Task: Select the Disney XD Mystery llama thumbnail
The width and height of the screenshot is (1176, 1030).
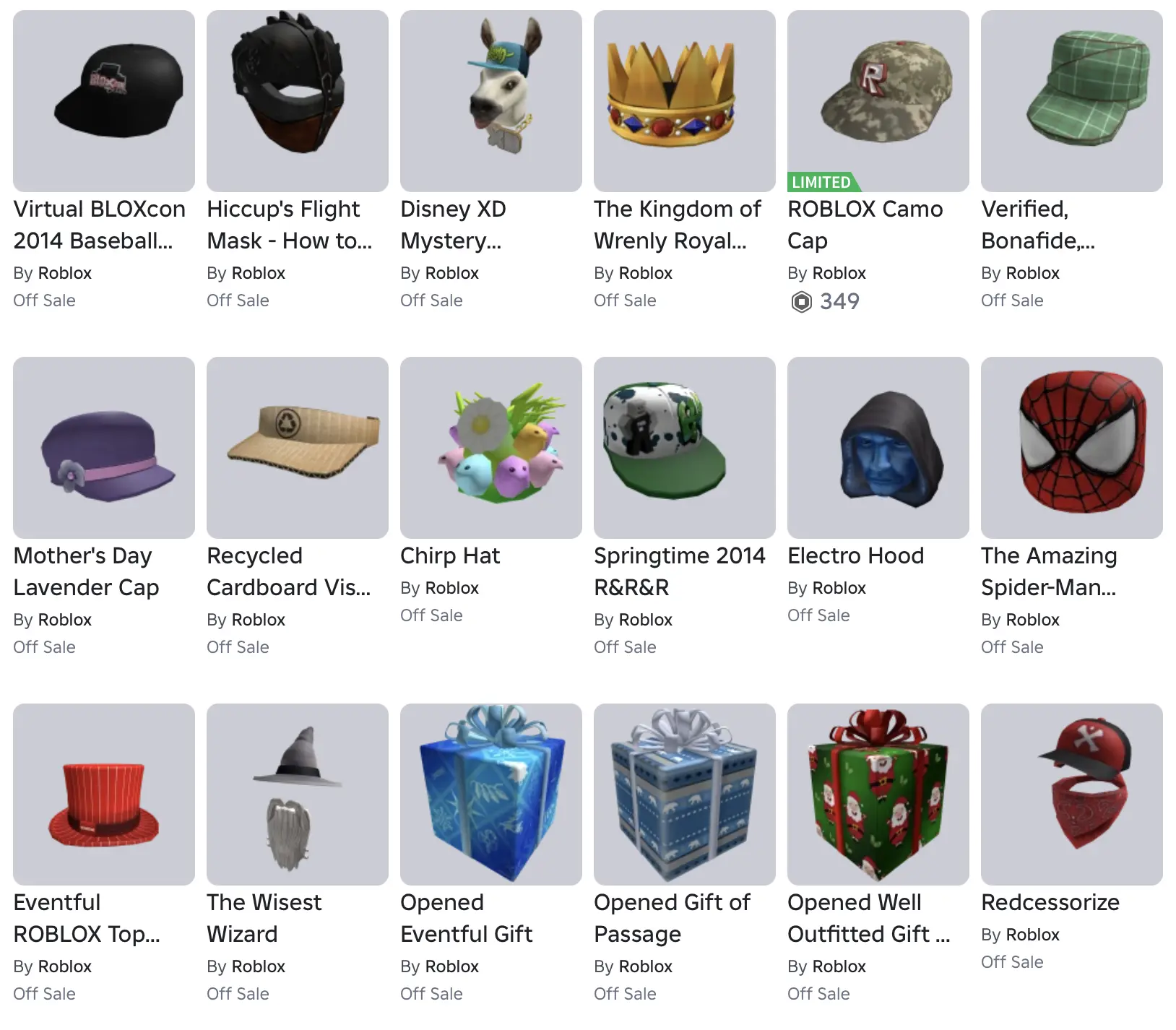Action: click(x=491, y=101)
